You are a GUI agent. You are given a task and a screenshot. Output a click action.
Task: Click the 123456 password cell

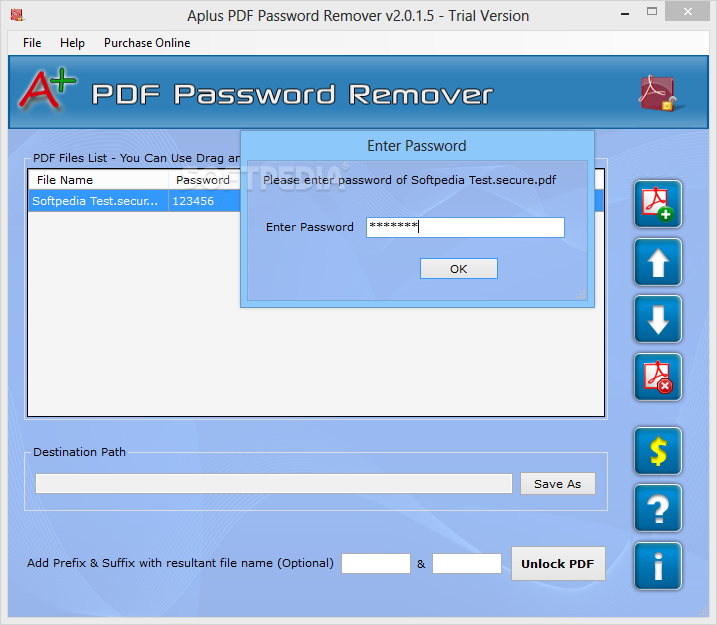click(204, 201)
